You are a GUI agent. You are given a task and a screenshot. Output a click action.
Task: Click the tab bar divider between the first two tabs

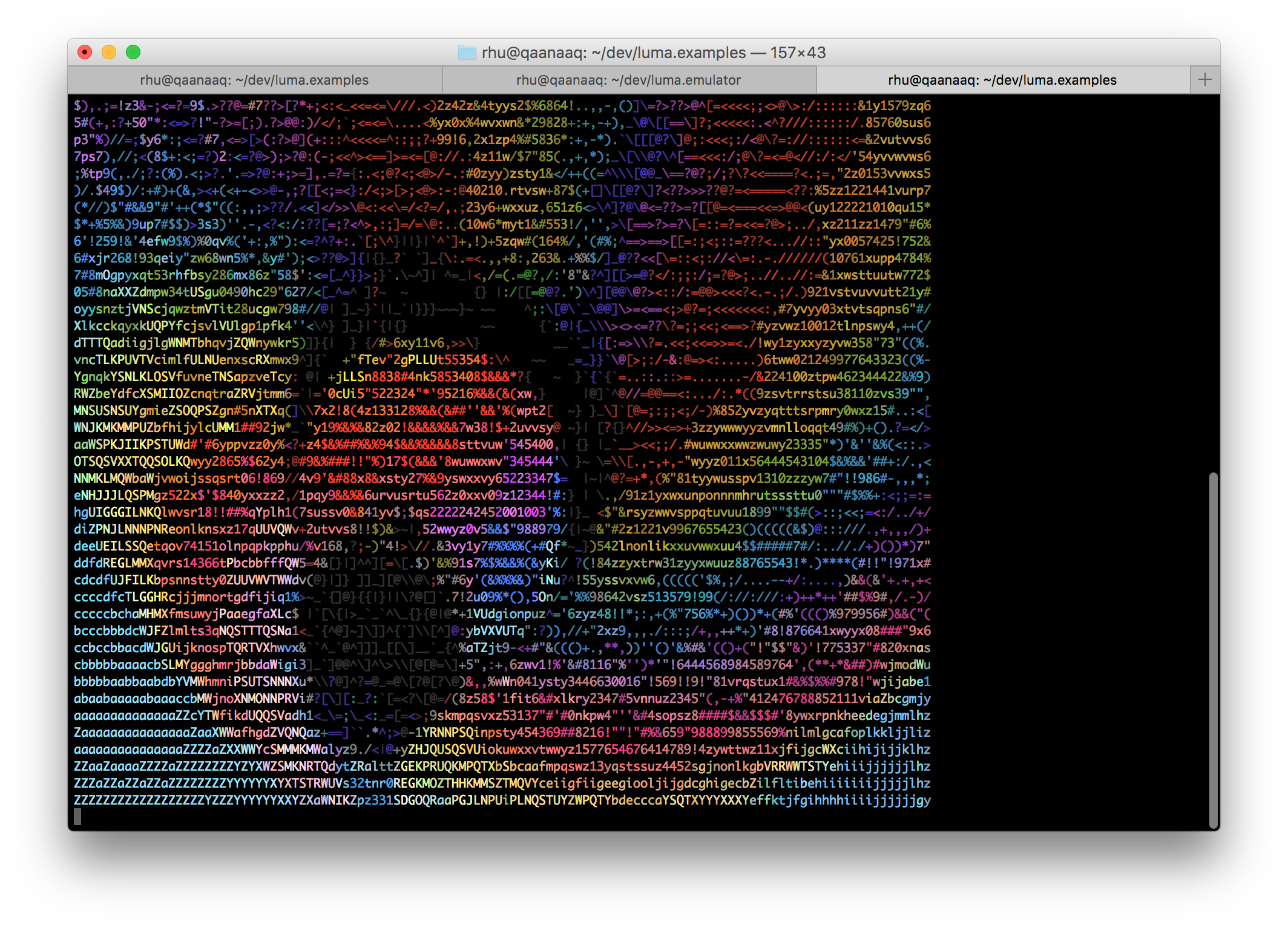[441, 79]
